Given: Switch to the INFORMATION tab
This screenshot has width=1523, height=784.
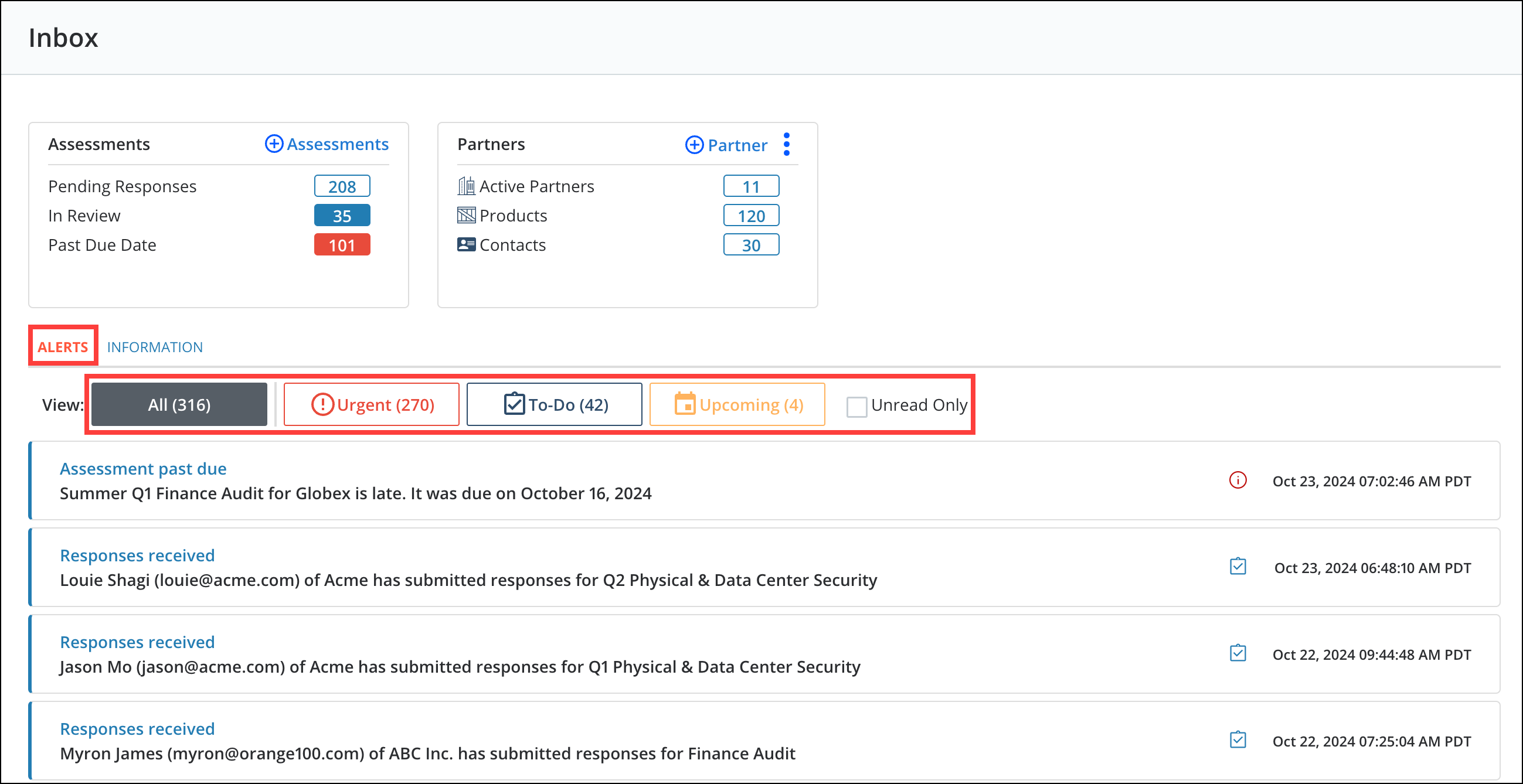Looking at the screenshot, I should tap(155, 347).
